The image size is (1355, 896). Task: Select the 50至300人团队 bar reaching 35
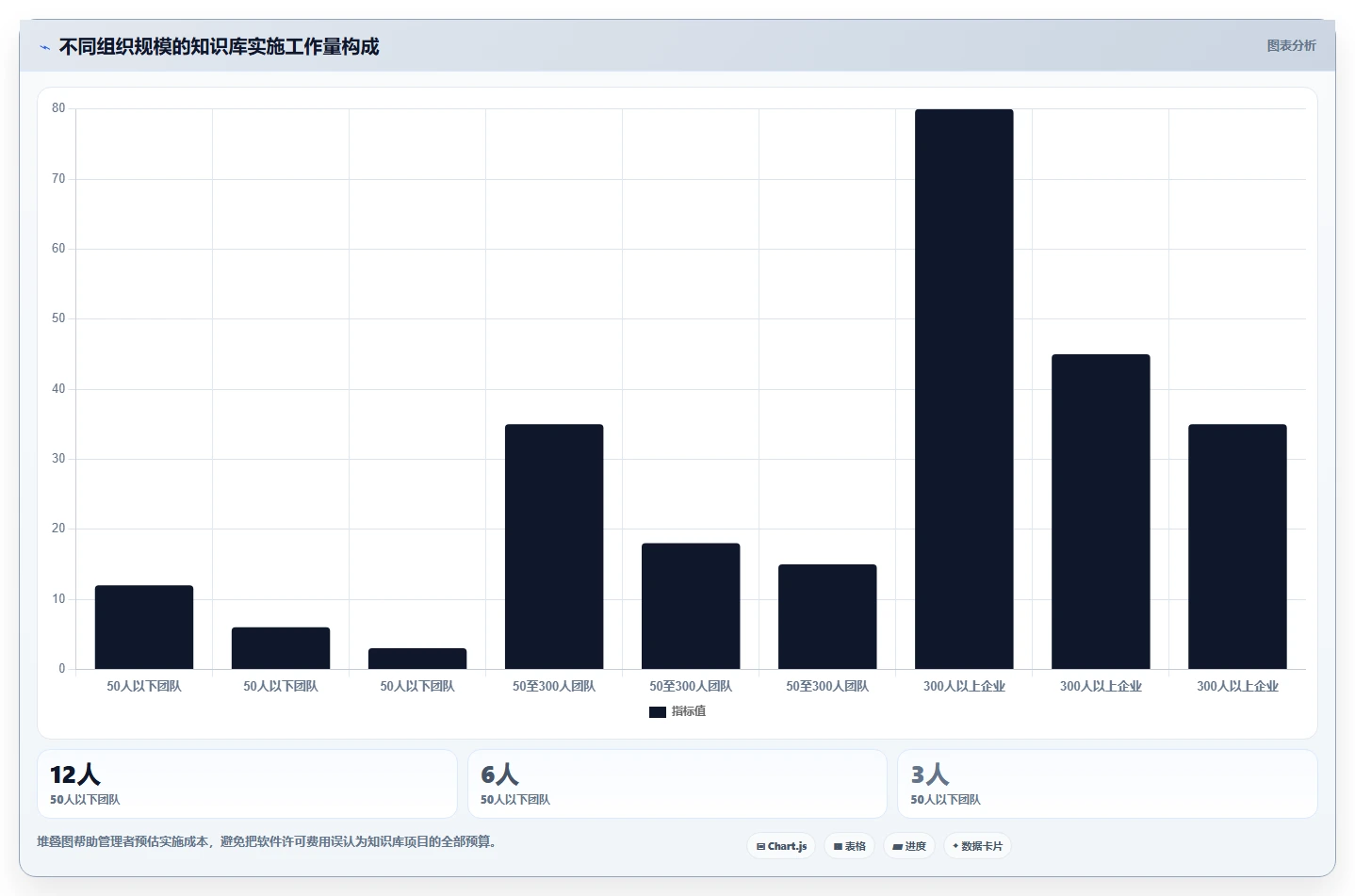[x=554, y=546]
